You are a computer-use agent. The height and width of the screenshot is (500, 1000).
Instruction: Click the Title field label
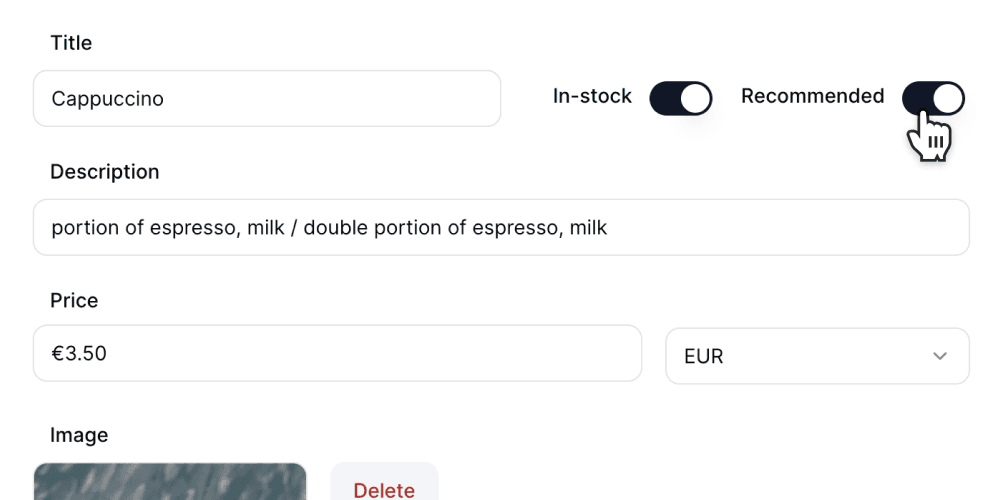71,43
